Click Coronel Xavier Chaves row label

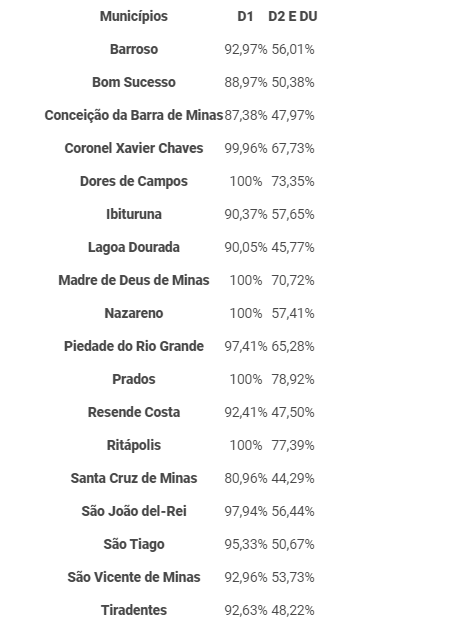click(x=134, y=148)
